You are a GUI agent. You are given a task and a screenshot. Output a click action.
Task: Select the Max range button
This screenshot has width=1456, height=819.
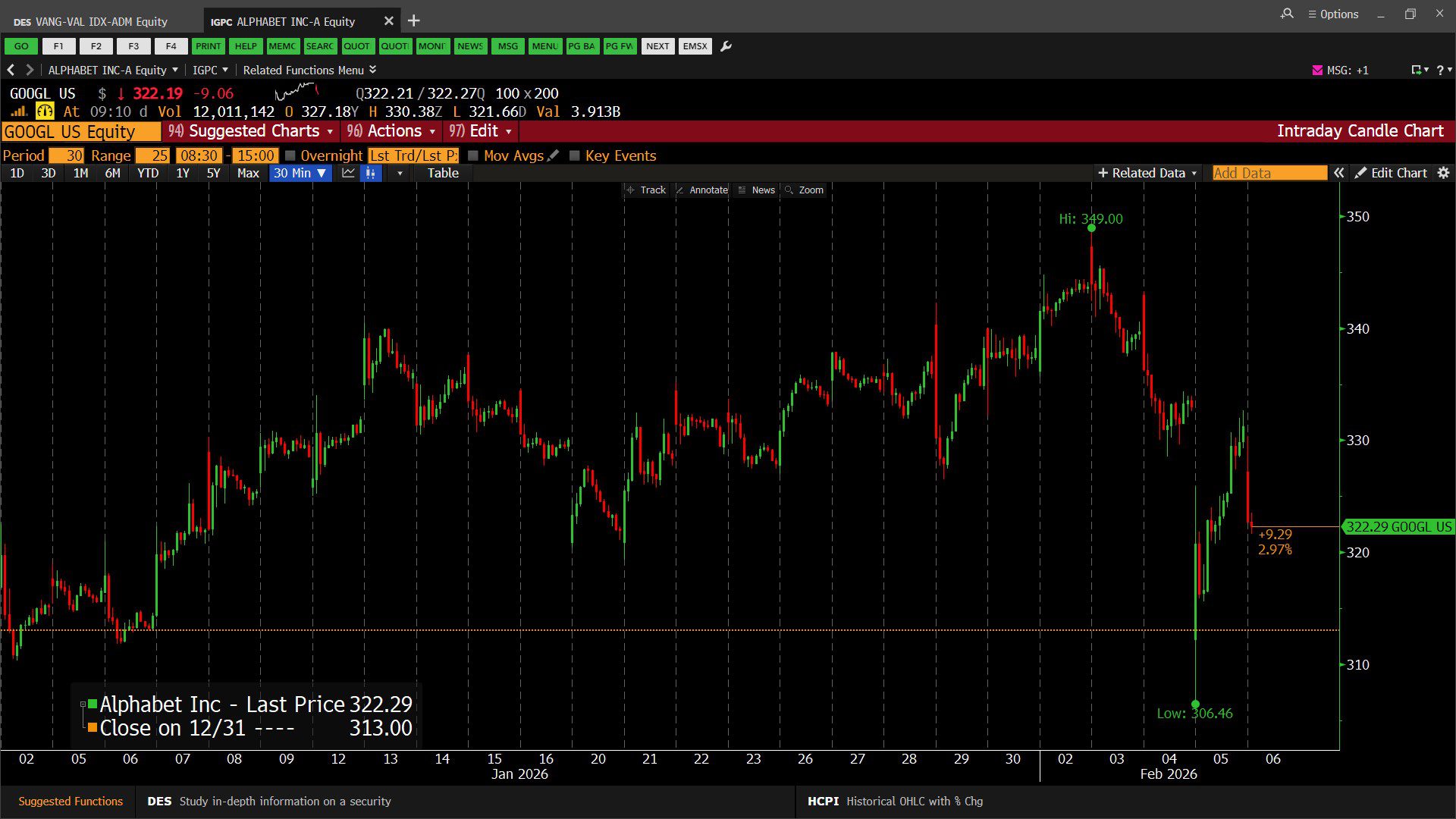click(248, 173)
